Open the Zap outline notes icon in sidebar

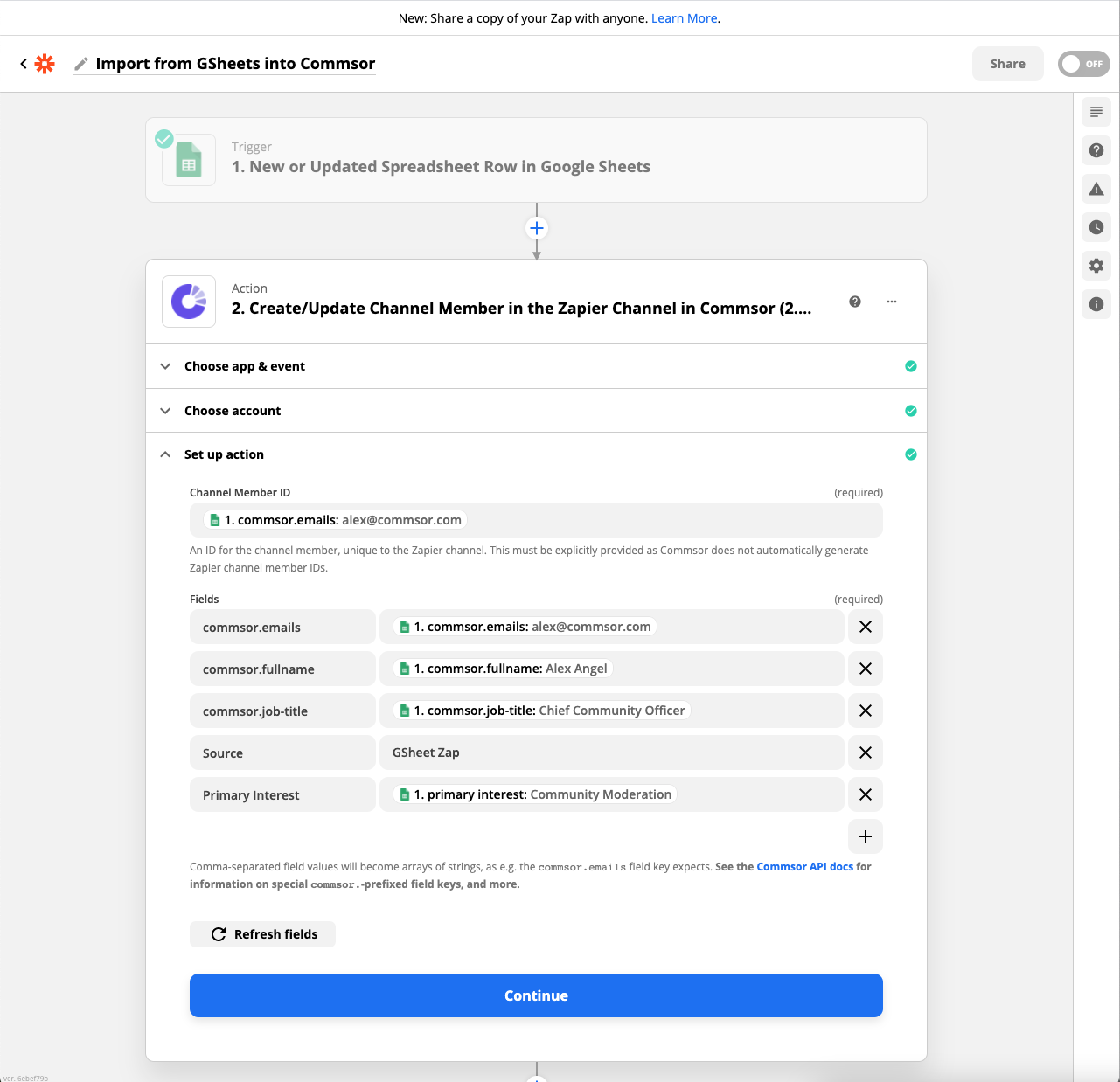tap(1096, 112)
